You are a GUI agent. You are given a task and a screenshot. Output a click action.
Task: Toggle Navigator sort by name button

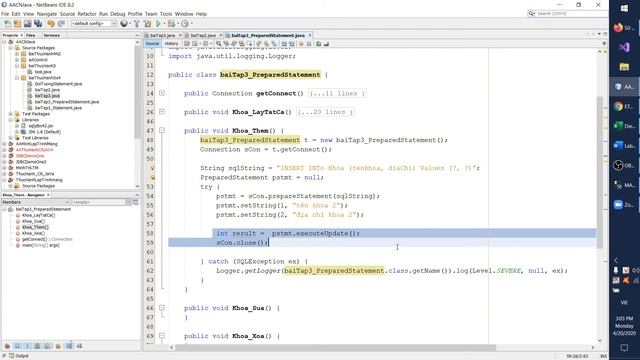point(69,346)
